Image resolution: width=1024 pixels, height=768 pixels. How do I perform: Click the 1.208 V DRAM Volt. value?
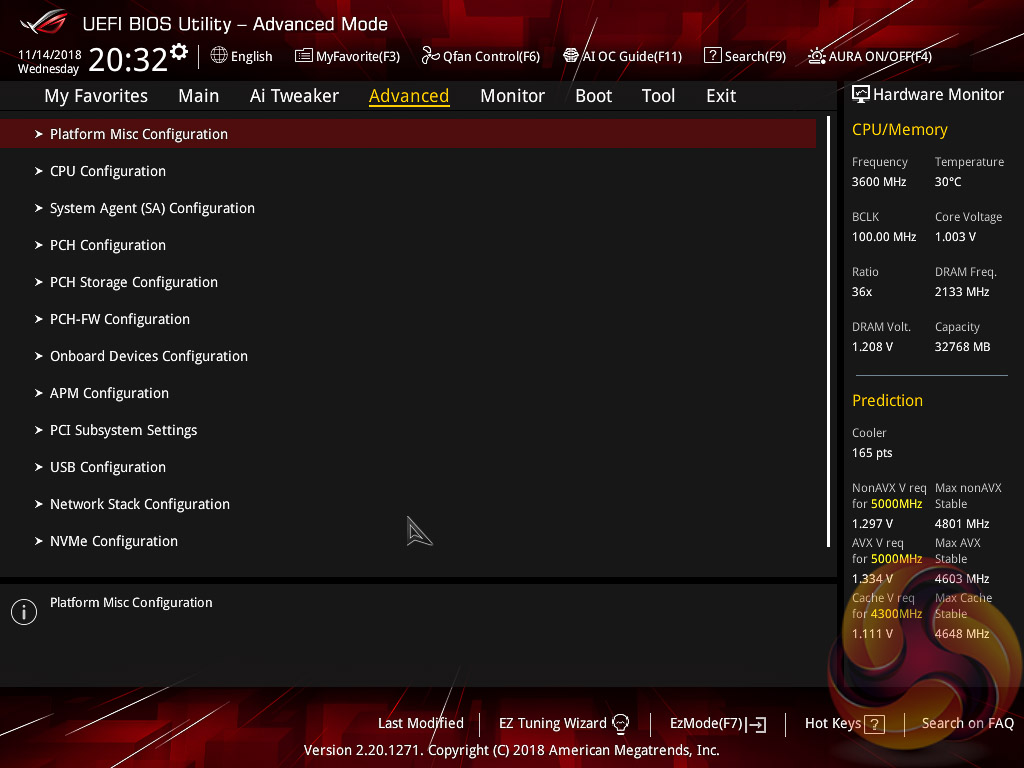pos(872,347)
